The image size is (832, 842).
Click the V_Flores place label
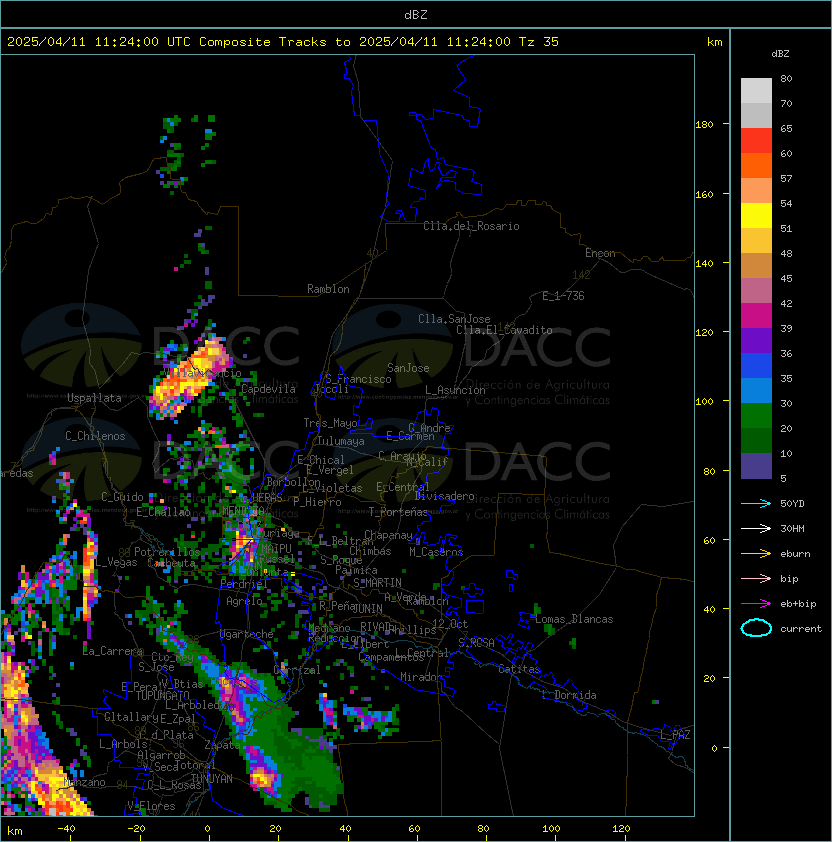151,806
